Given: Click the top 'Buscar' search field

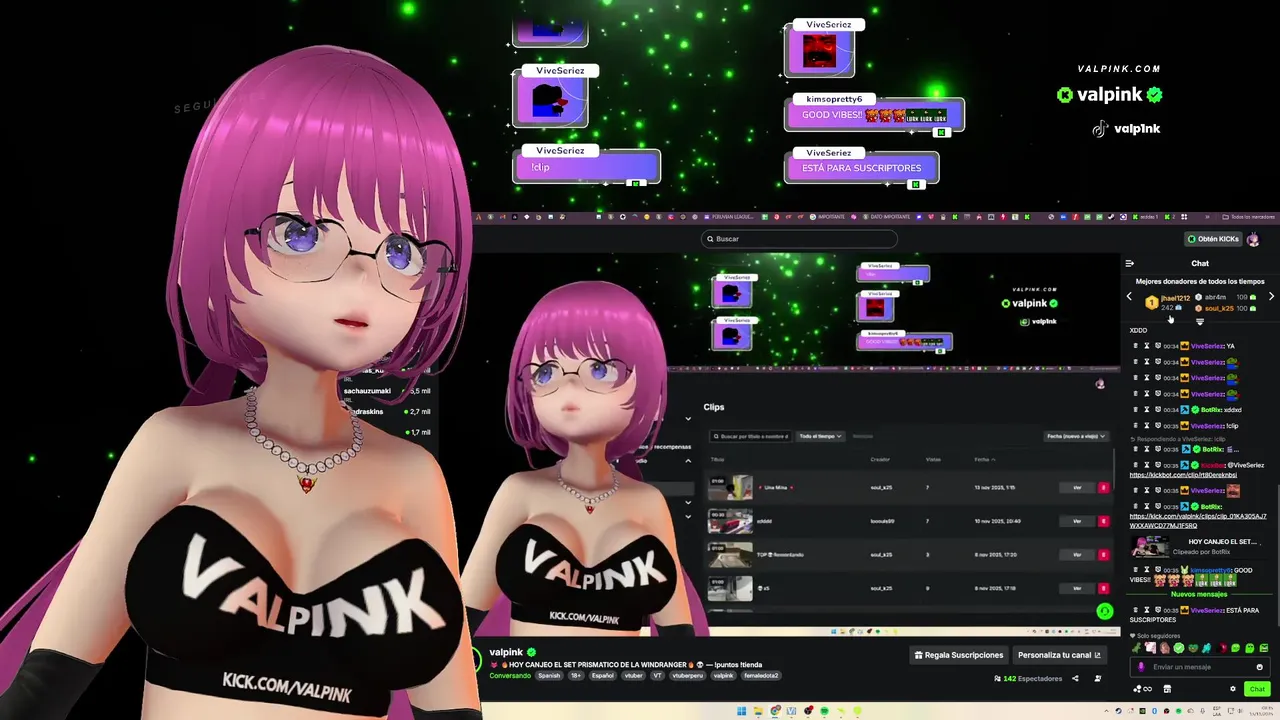Looking at the screenshot, I should tap(800, 239).
